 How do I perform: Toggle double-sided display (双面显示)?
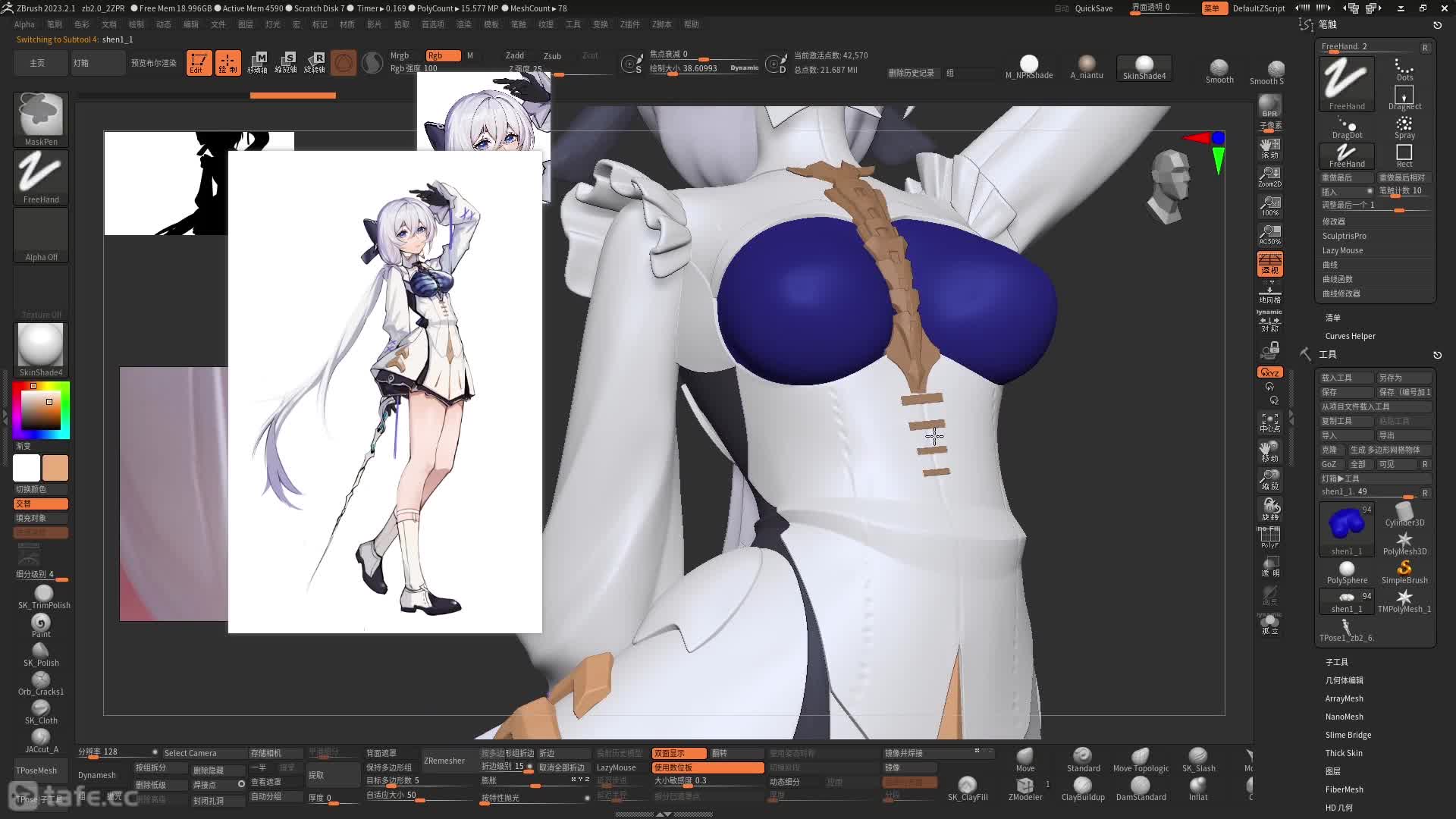tap(679, 753)
